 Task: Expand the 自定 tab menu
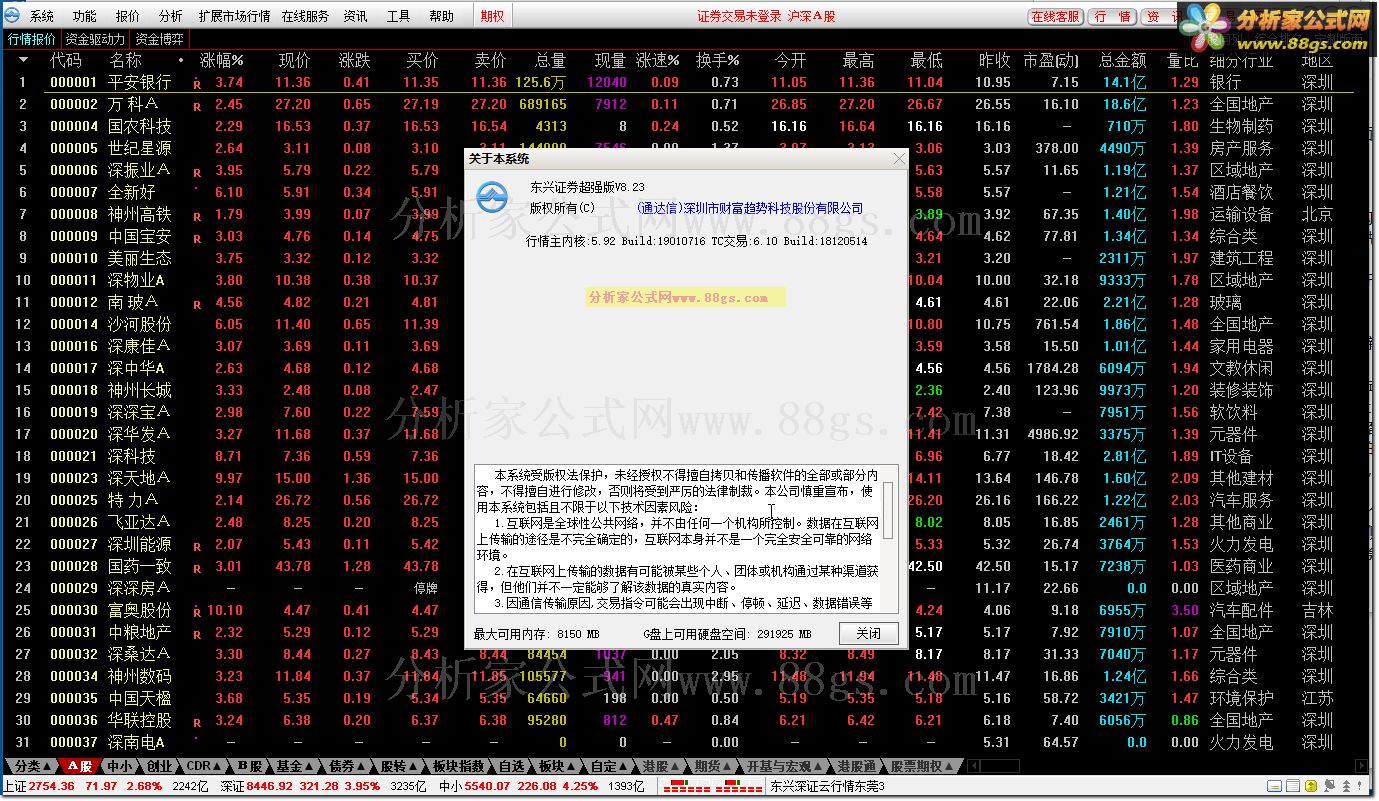click(x=625, y=767)
